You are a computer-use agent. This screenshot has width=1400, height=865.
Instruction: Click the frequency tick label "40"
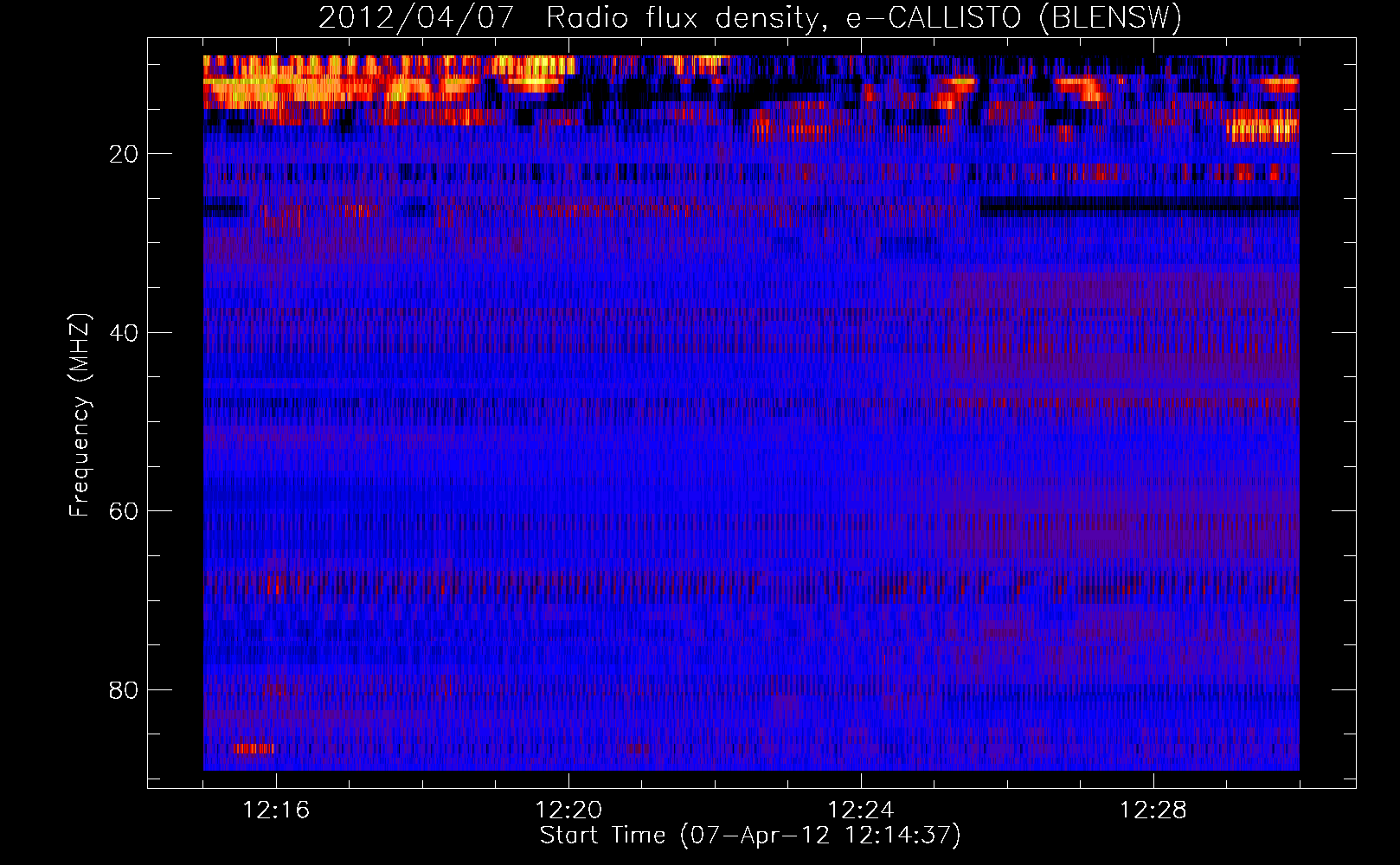pyautogui.click(x=124, y=333)
